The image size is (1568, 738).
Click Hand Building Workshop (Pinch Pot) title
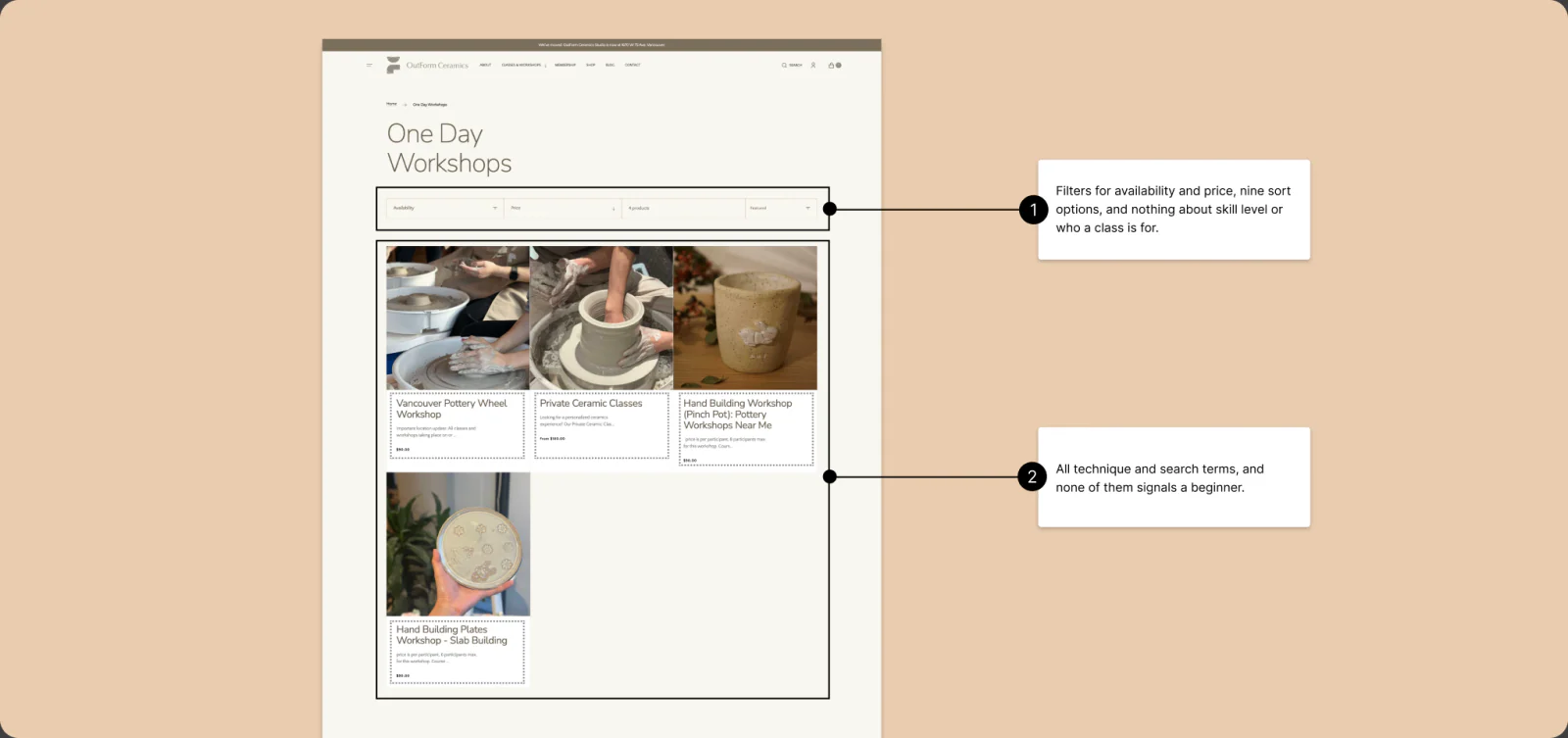[x=738, y=414]
